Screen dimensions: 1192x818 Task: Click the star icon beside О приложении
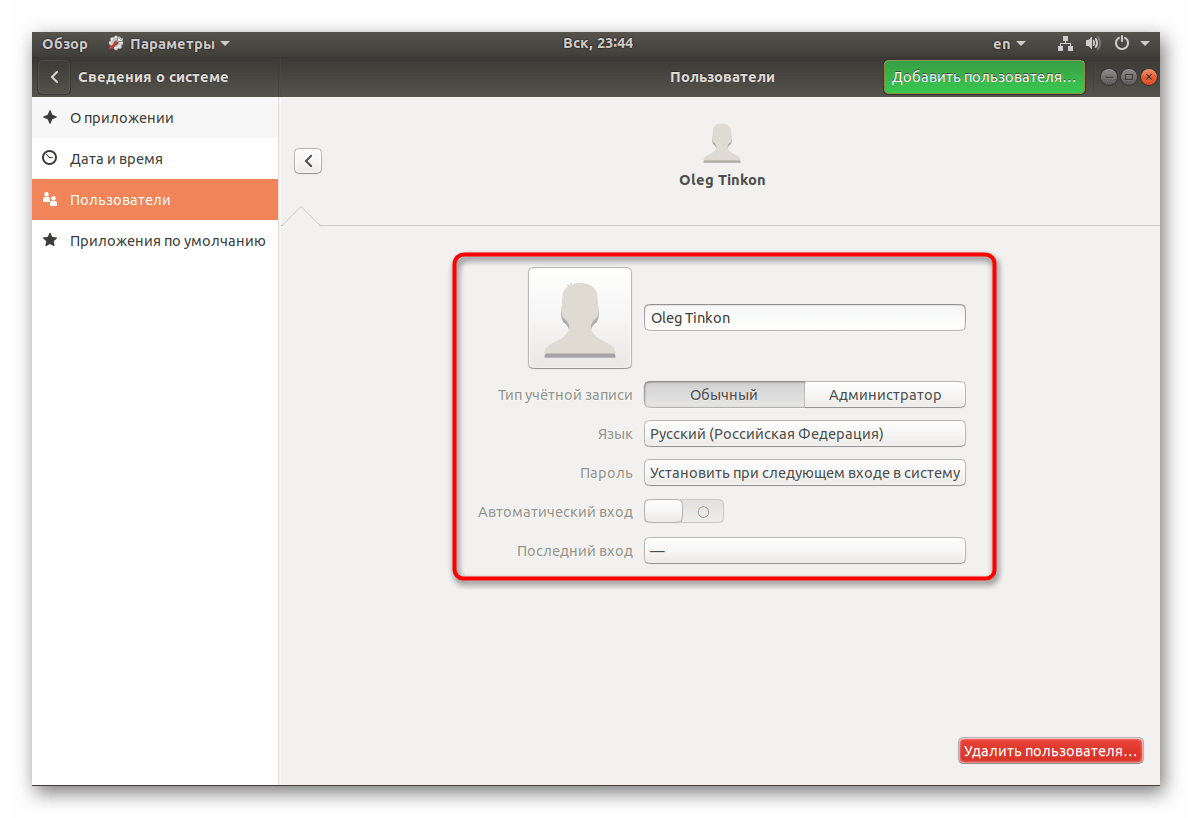click(x=50, y=118)
